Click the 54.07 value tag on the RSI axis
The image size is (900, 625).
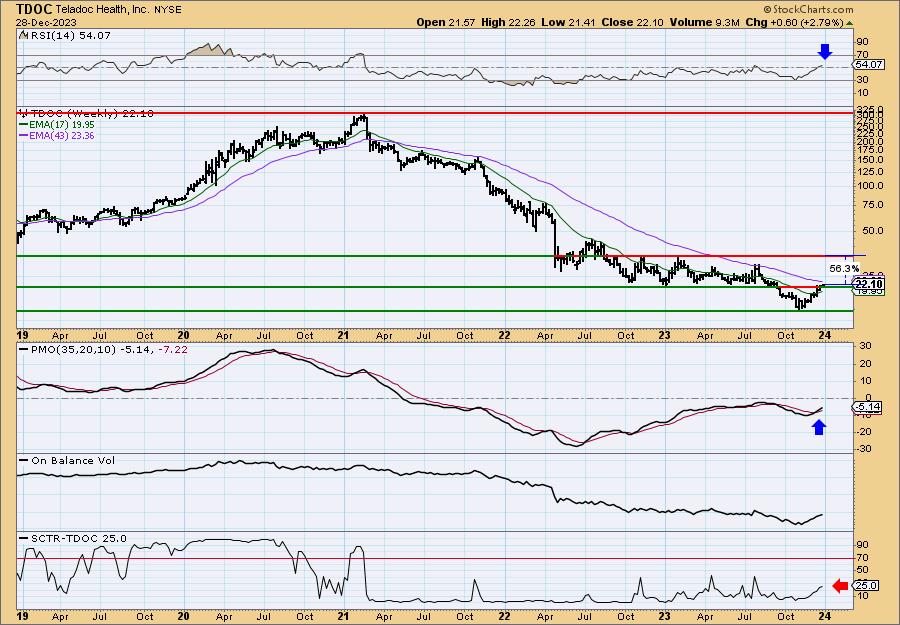(x=868, y=65)
